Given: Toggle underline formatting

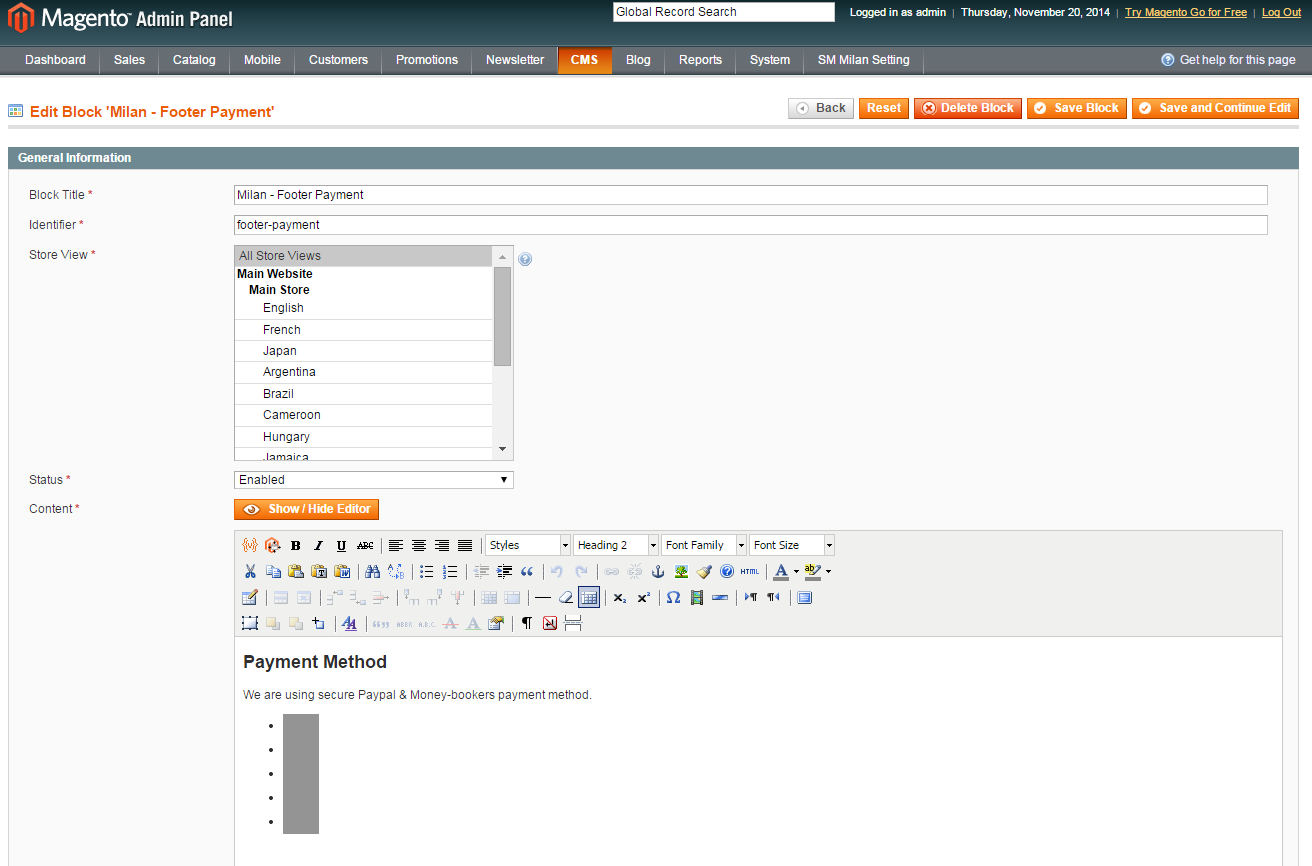Looking at the screenshot, I should click(x=341, y=546).
